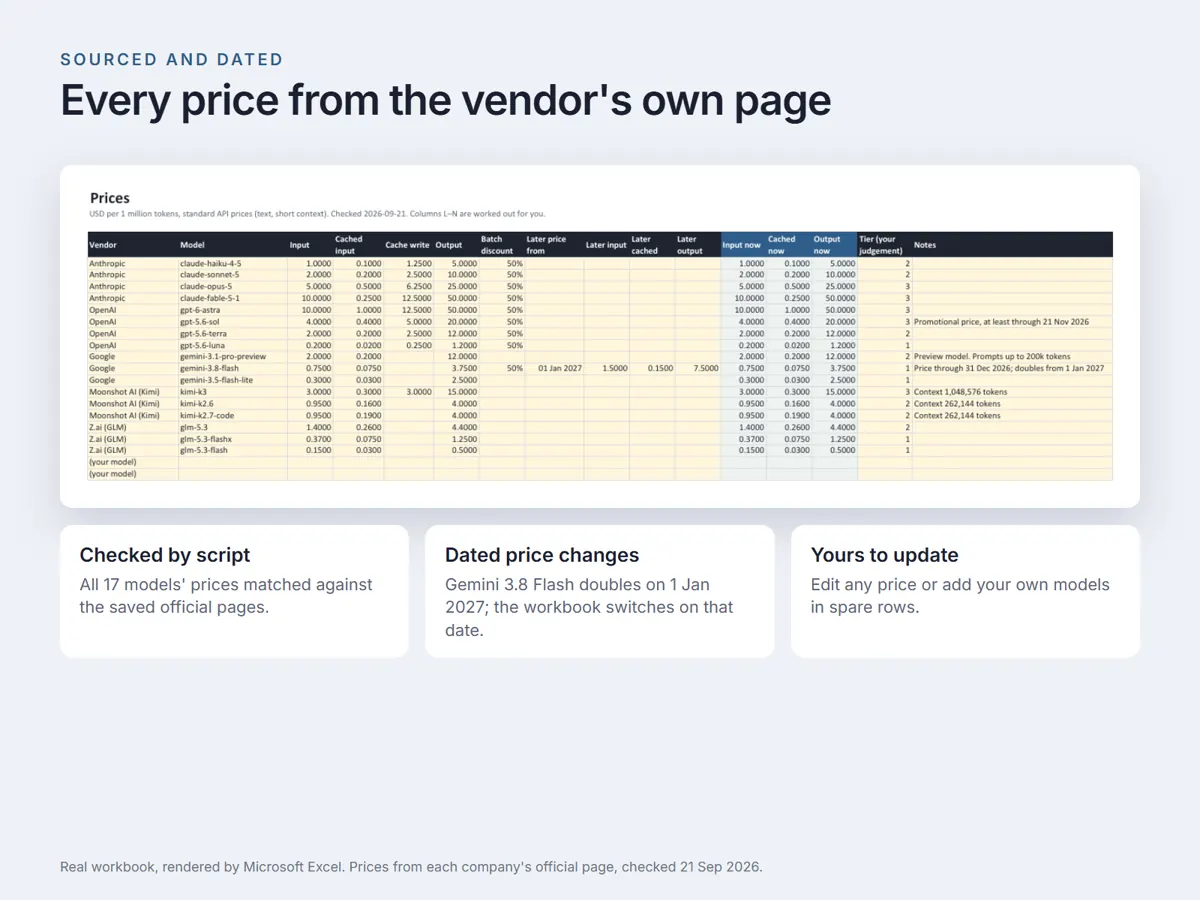Image resolution: width=1200 pixels, height=900 pixels.
Task: Click the first '(your model)' spare row
Action: coord(600,462)
